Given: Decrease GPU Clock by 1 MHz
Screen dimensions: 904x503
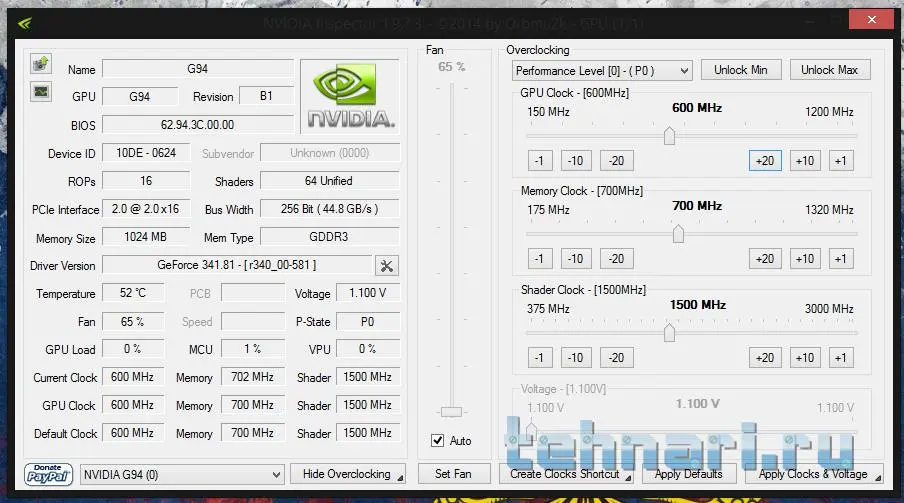Looking at the screenshot, I should click(540, 161).
